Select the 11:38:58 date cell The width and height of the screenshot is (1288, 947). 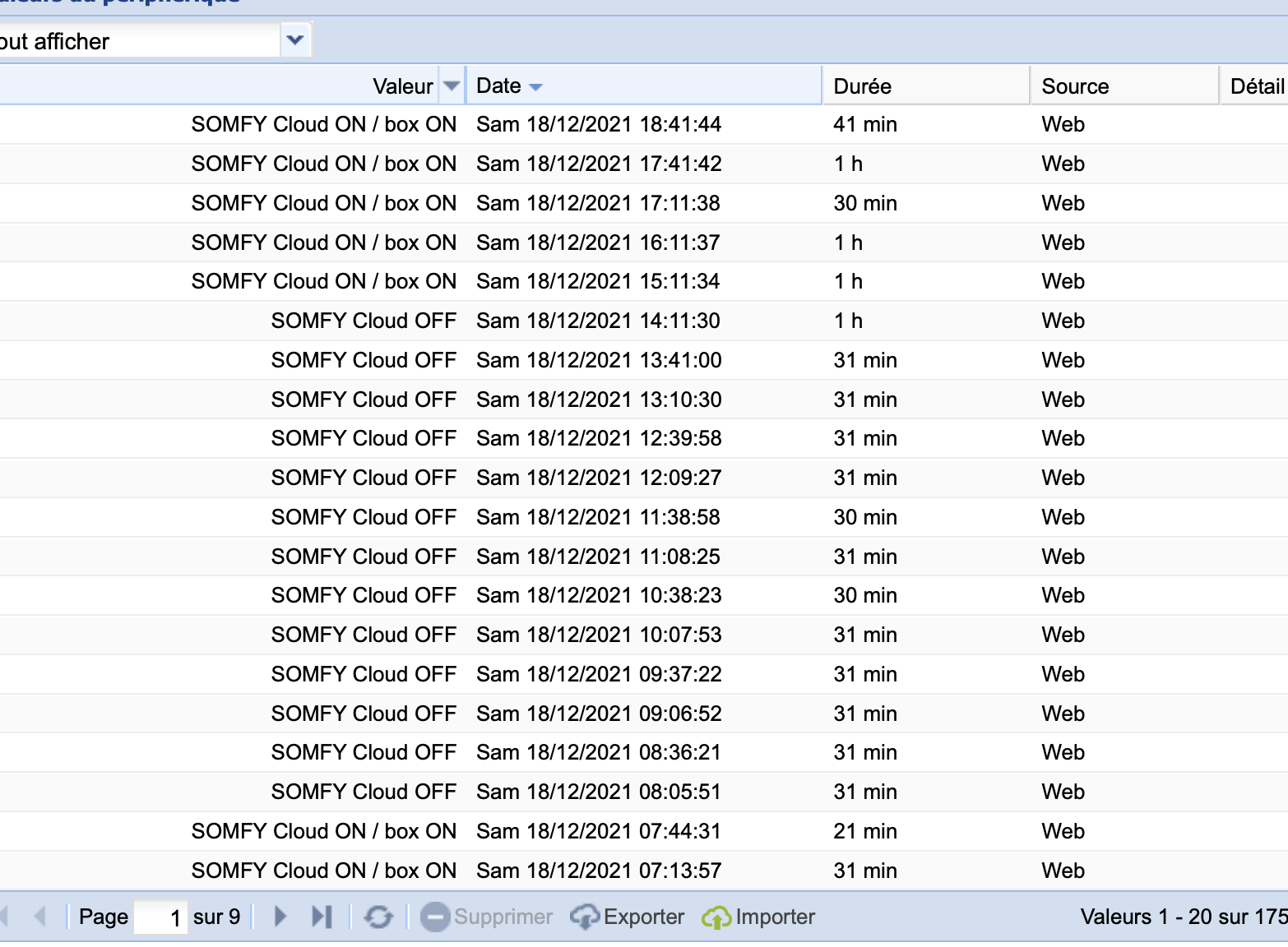[598, 517]
